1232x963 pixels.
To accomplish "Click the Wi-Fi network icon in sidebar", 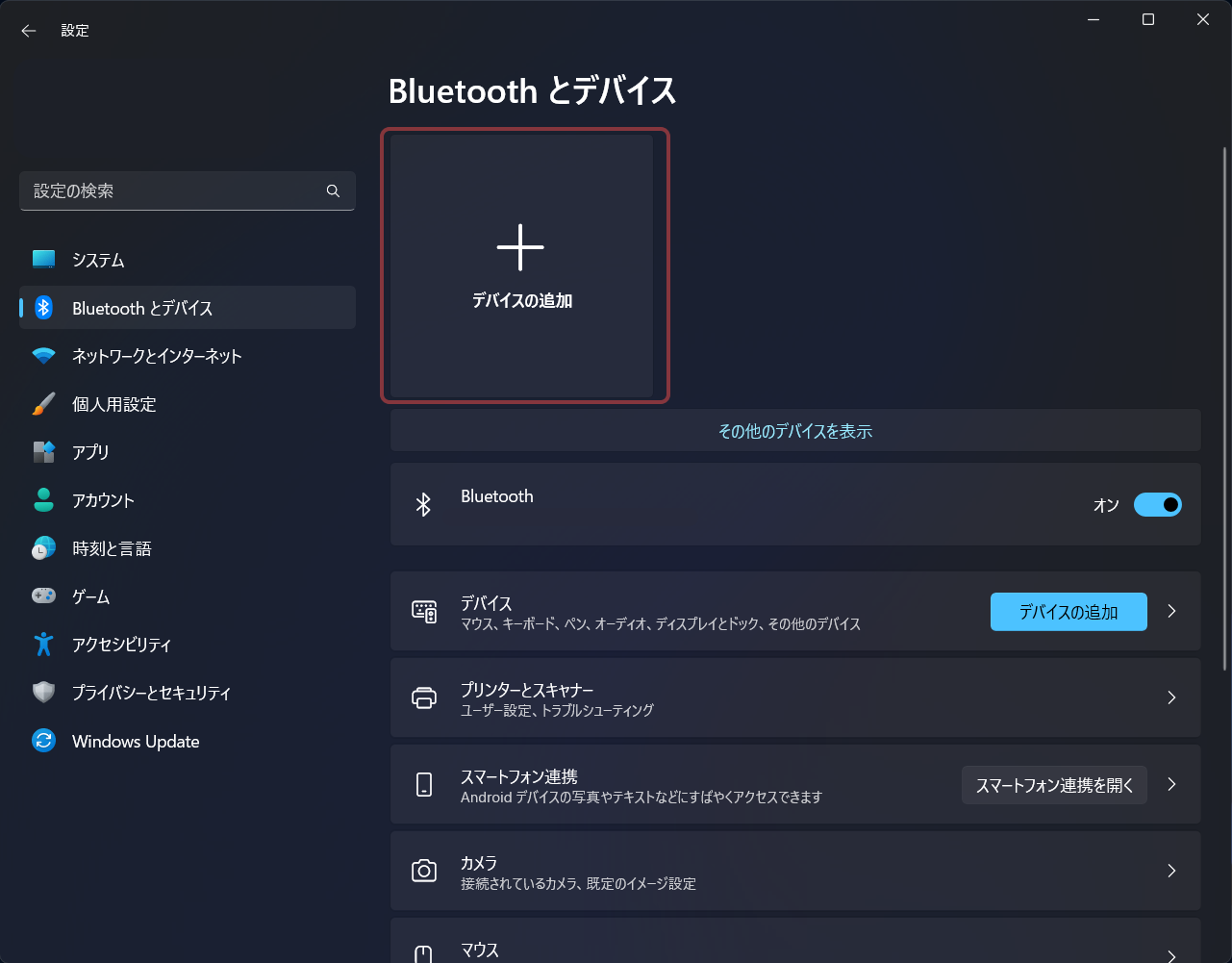I will (43, 356).
